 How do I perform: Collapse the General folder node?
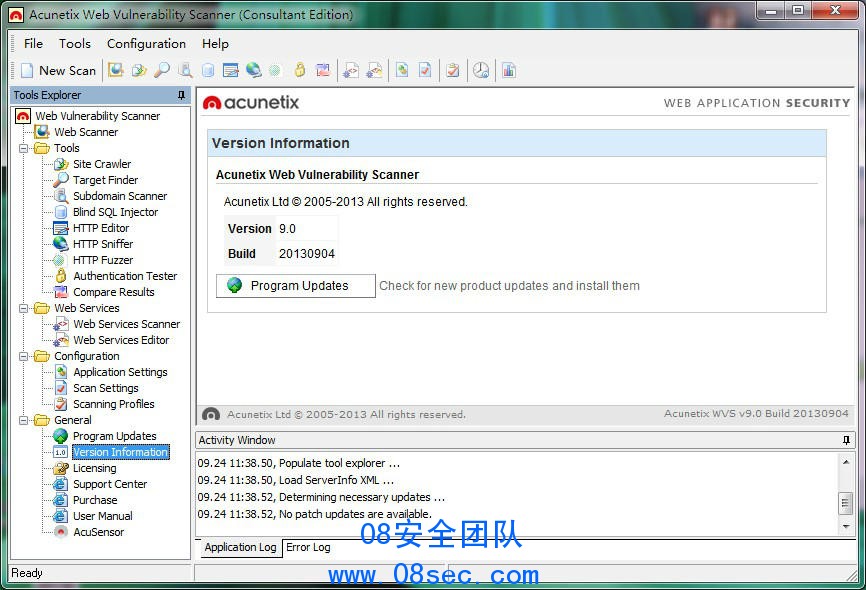(x=23, y=420)
